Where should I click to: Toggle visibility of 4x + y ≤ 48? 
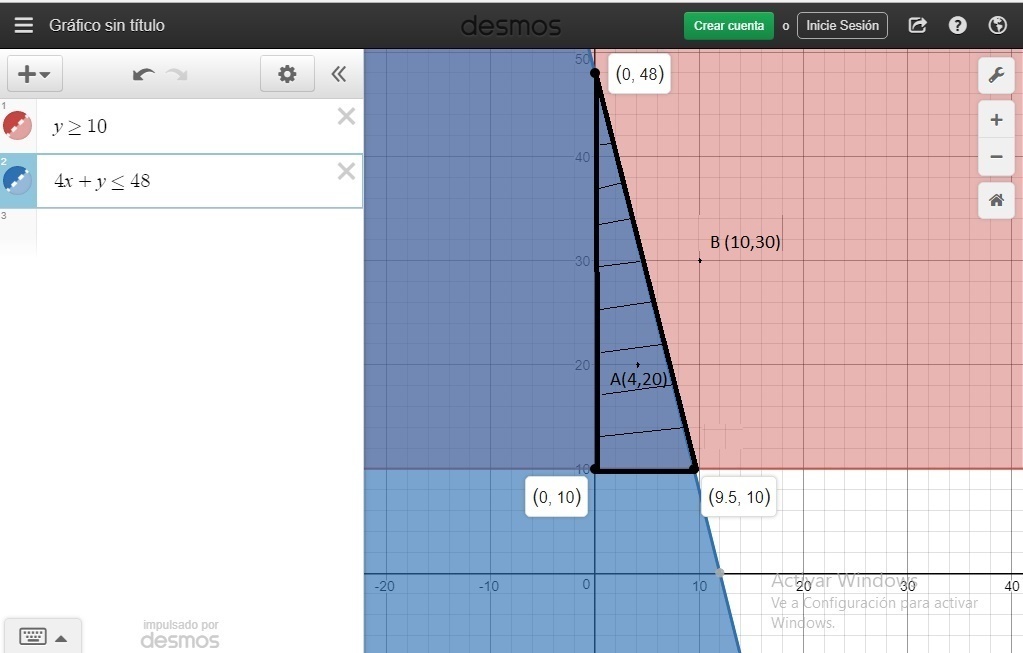coord(17,181)
